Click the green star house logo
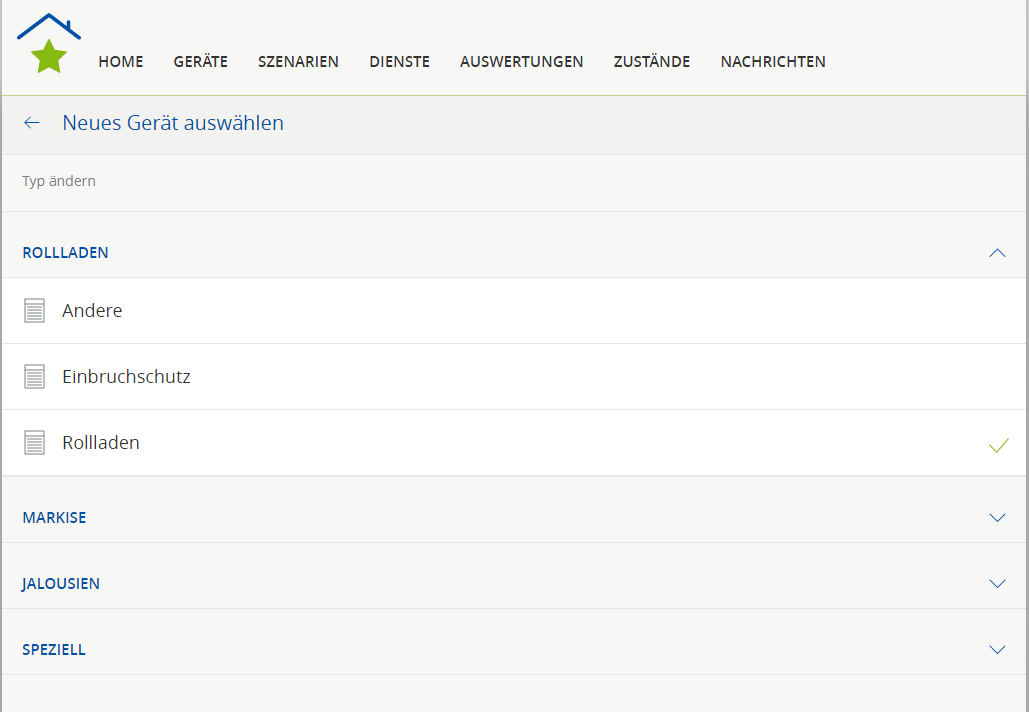 pos(48,45)
